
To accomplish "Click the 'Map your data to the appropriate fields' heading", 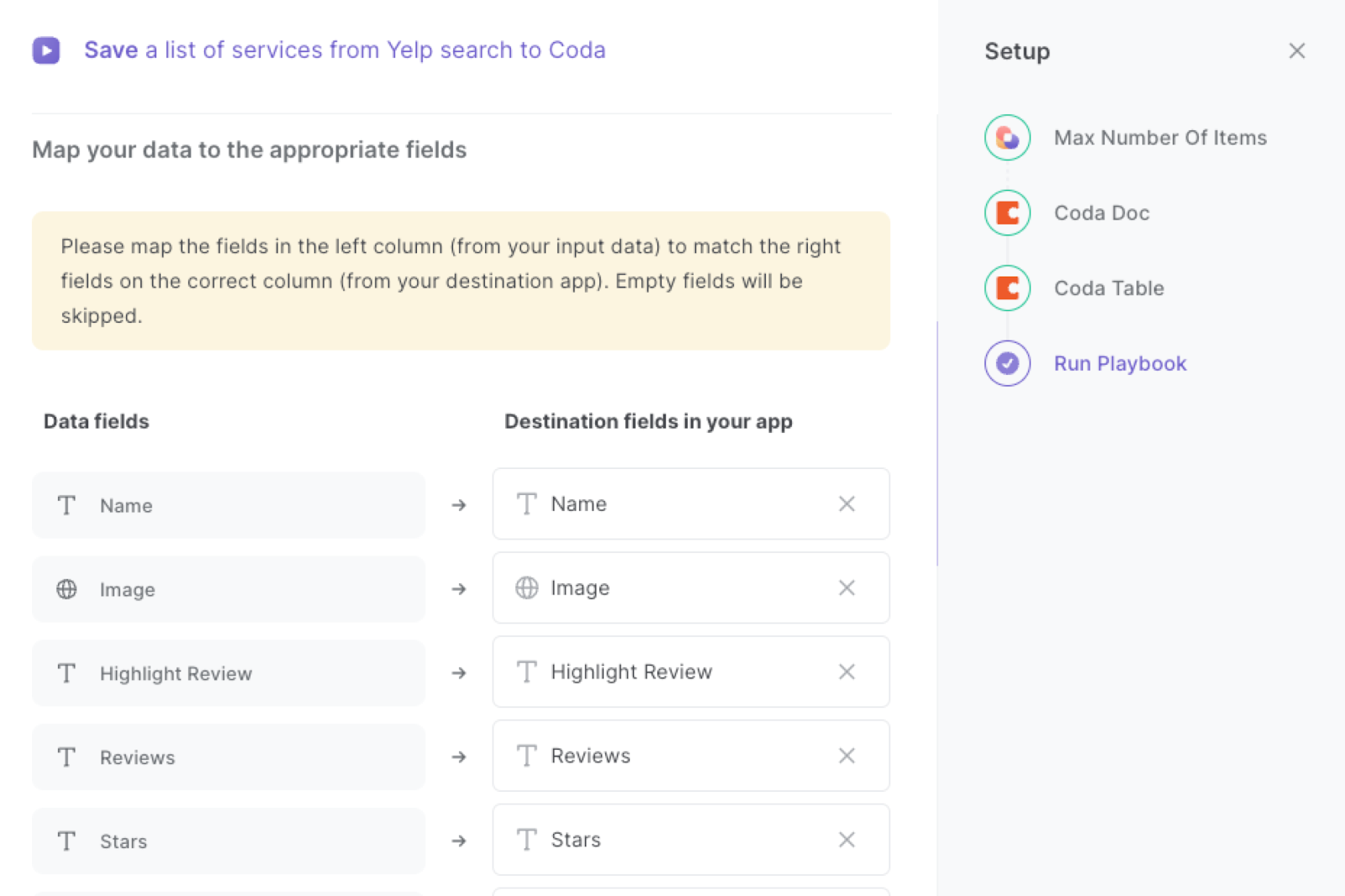I will (x=250, y=150).
